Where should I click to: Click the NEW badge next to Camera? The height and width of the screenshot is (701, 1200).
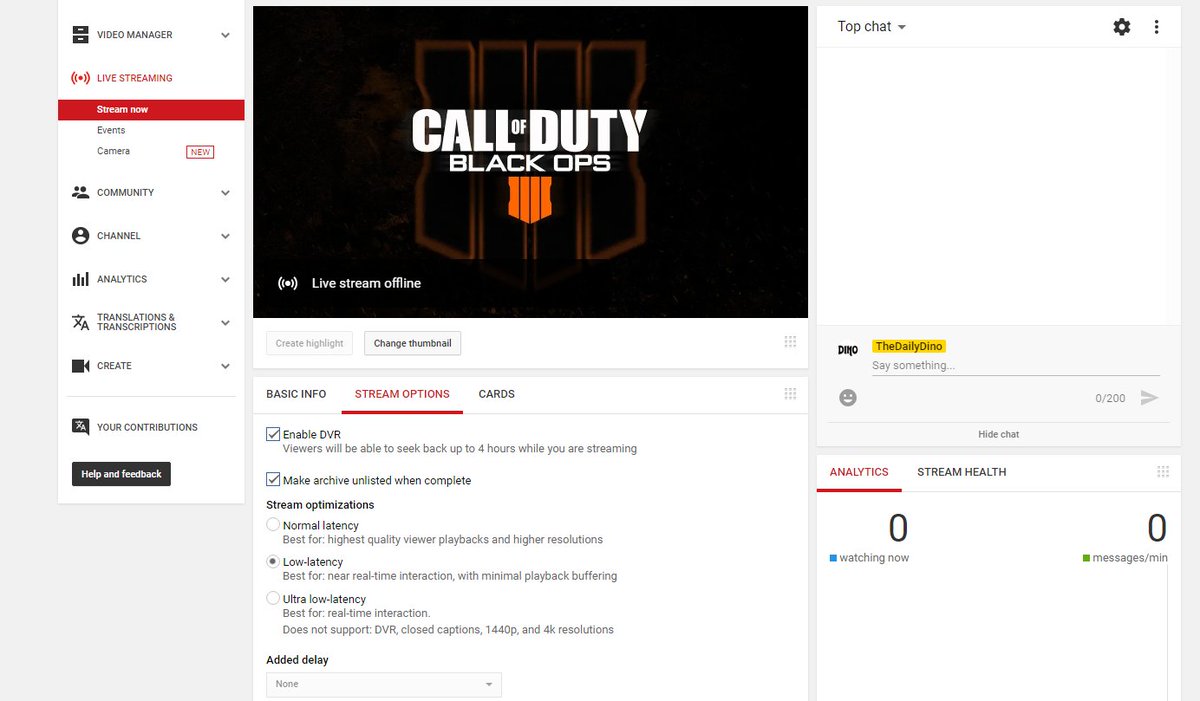pyautogui.click(x=200, y=152)
